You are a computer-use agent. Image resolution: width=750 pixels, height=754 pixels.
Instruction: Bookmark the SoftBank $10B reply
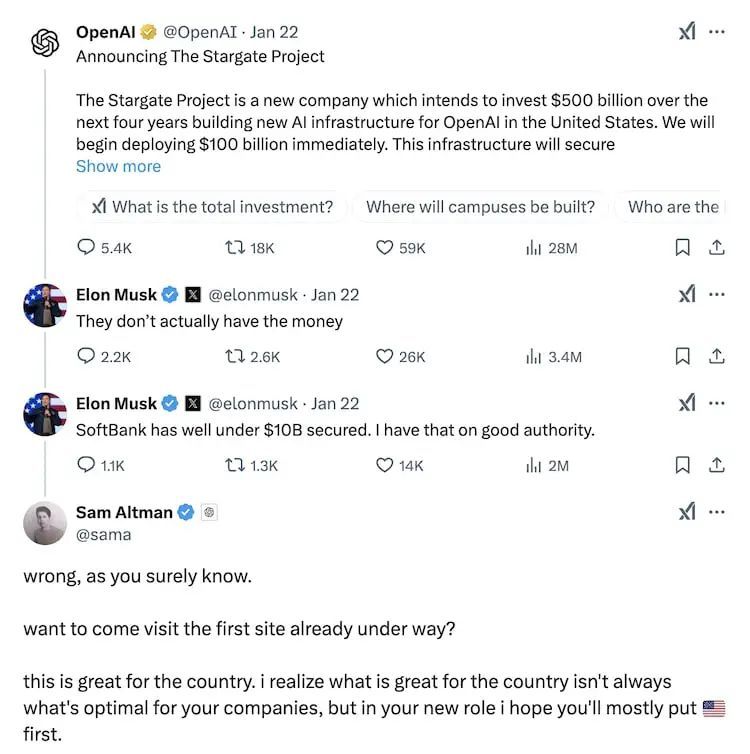tap(682, 465)
